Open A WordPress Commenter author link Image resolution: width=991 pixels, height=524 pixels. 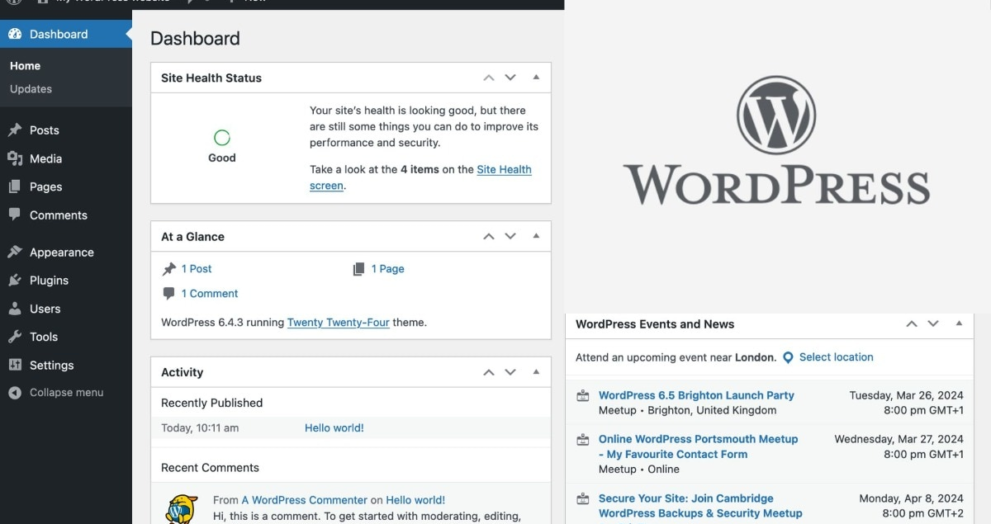[304, 500]
